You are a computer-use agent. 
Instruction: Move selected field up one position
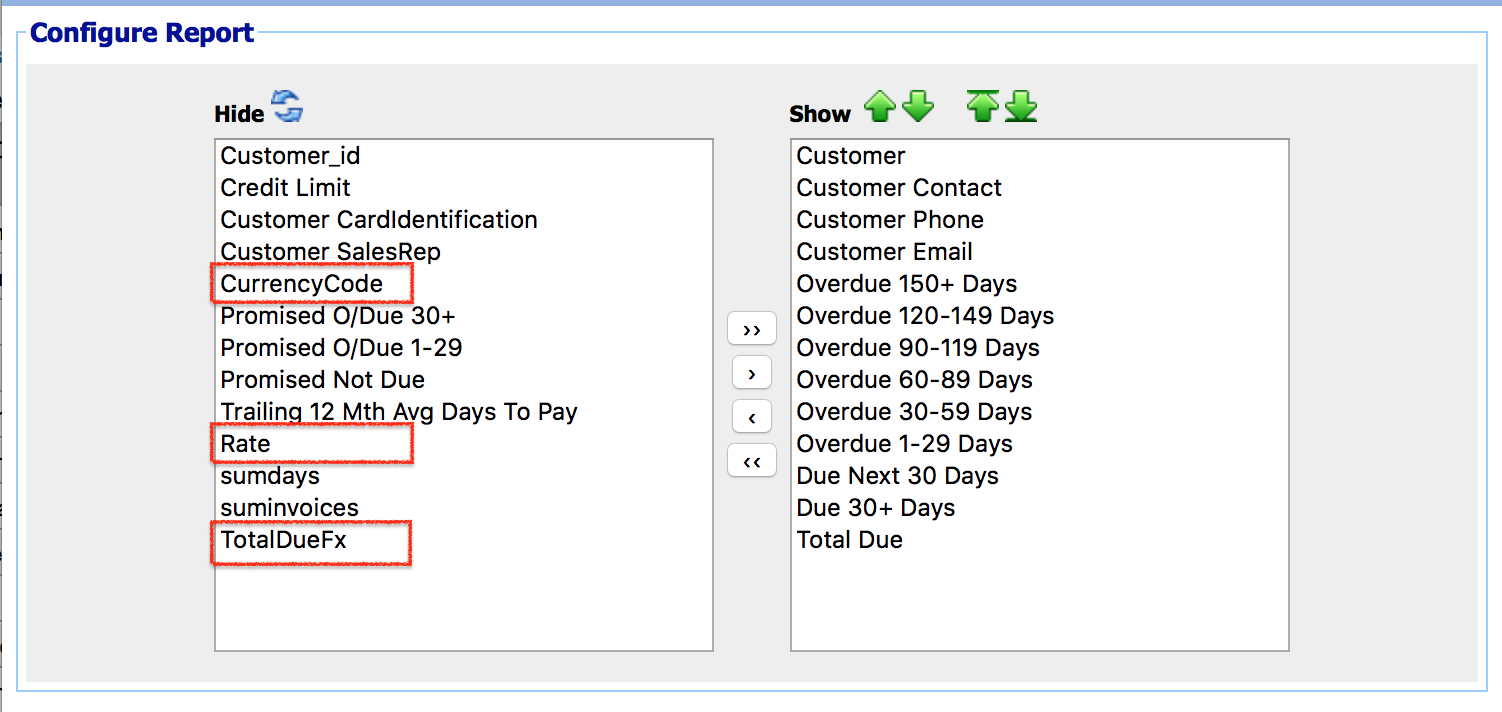tap(880, 106)
